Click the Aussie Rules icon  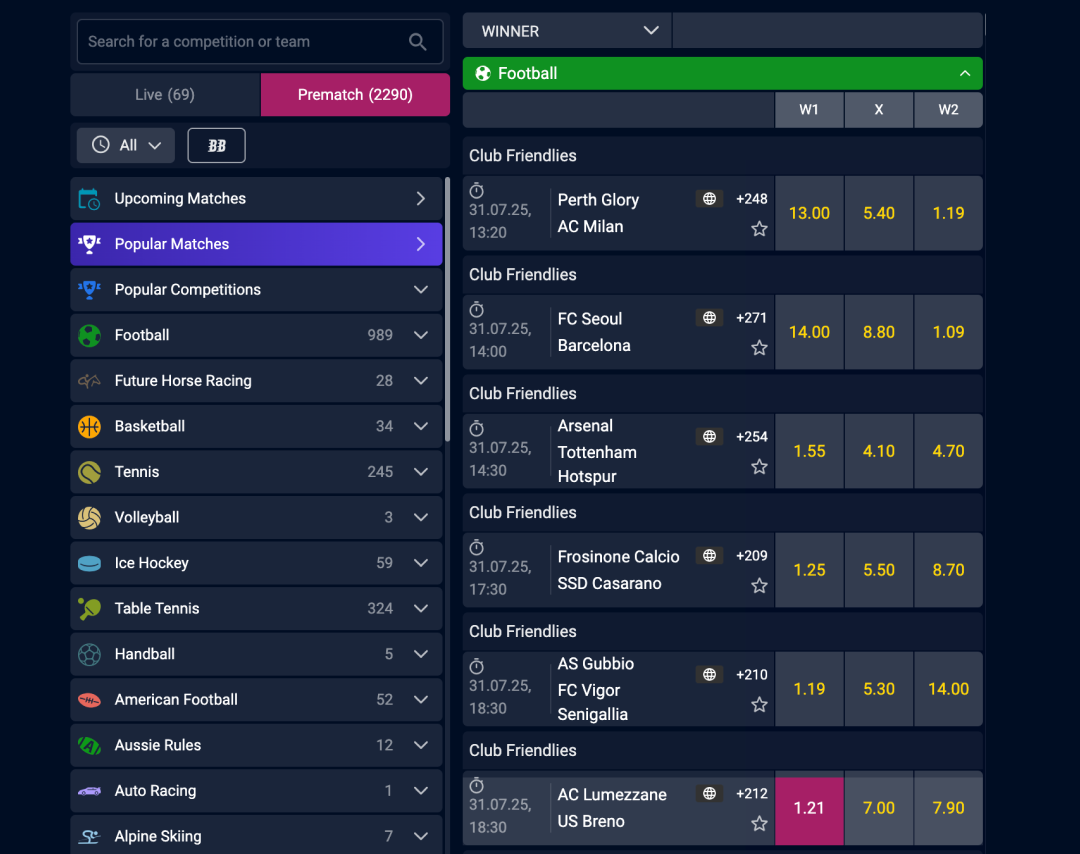pos(90,746)
